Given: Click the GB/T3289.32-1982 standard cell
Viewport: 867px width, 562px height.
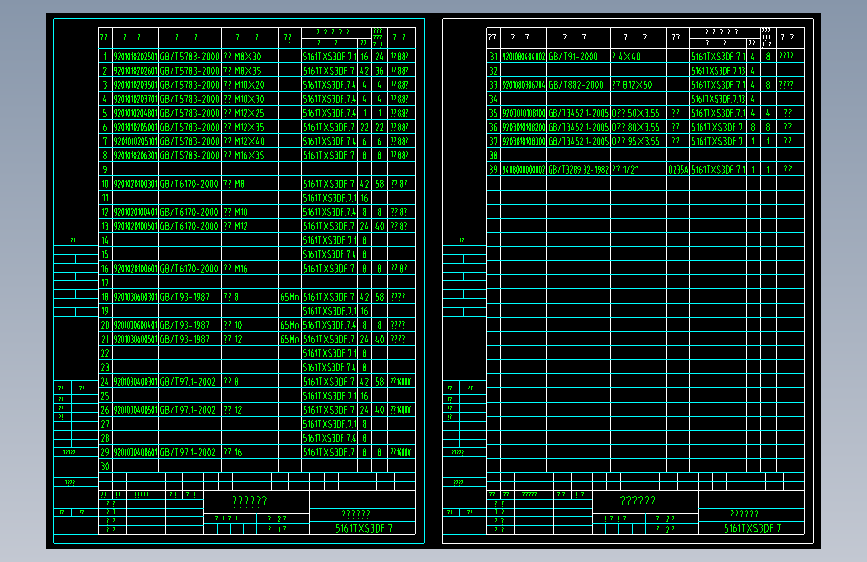Looking at the screenshot, I should pos(578,169).
